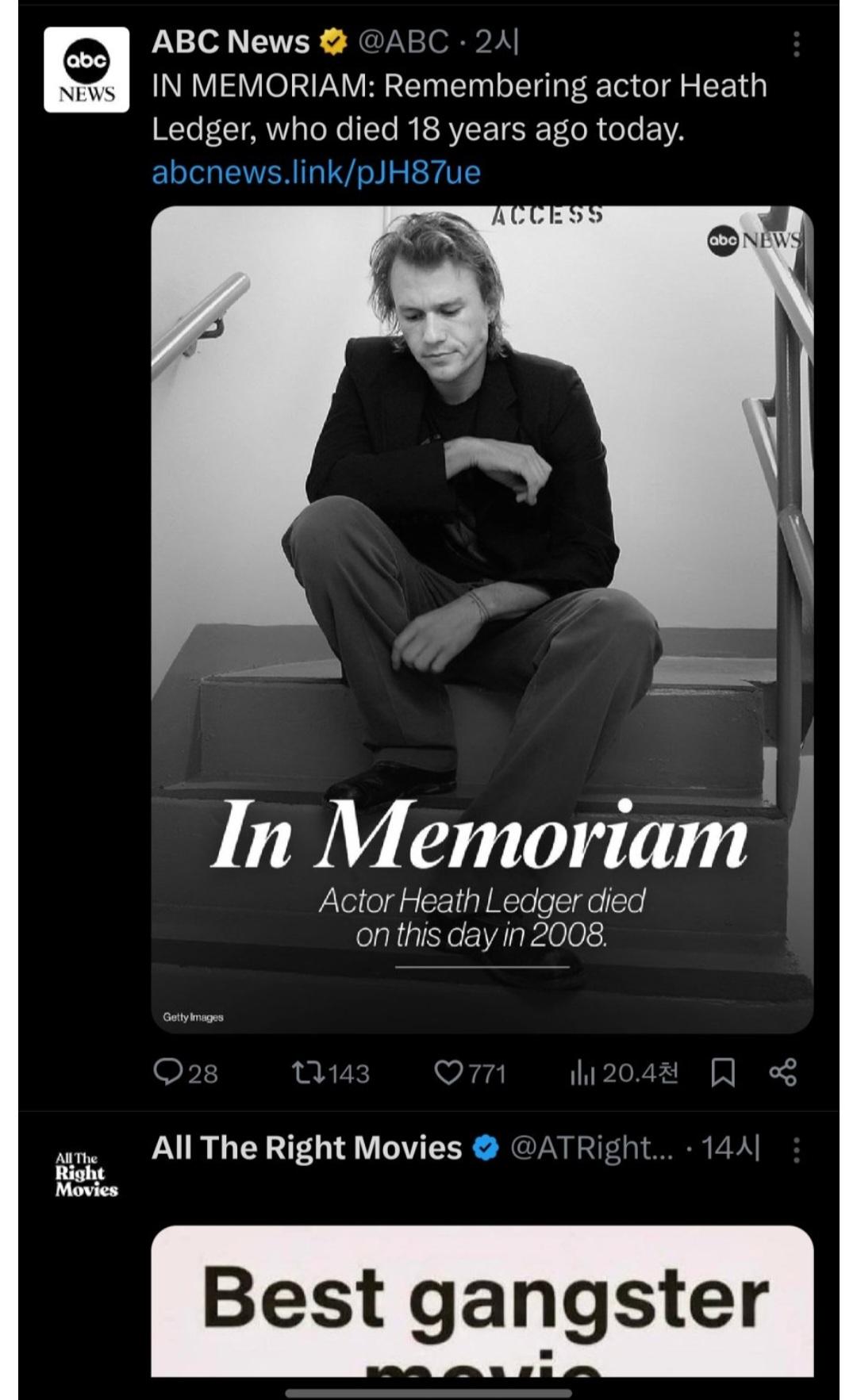Image resolution: width=857 pixels, height=1400 pixels.
Task: Reply to the ABC News tweet
Action: tap(183, 1072)
